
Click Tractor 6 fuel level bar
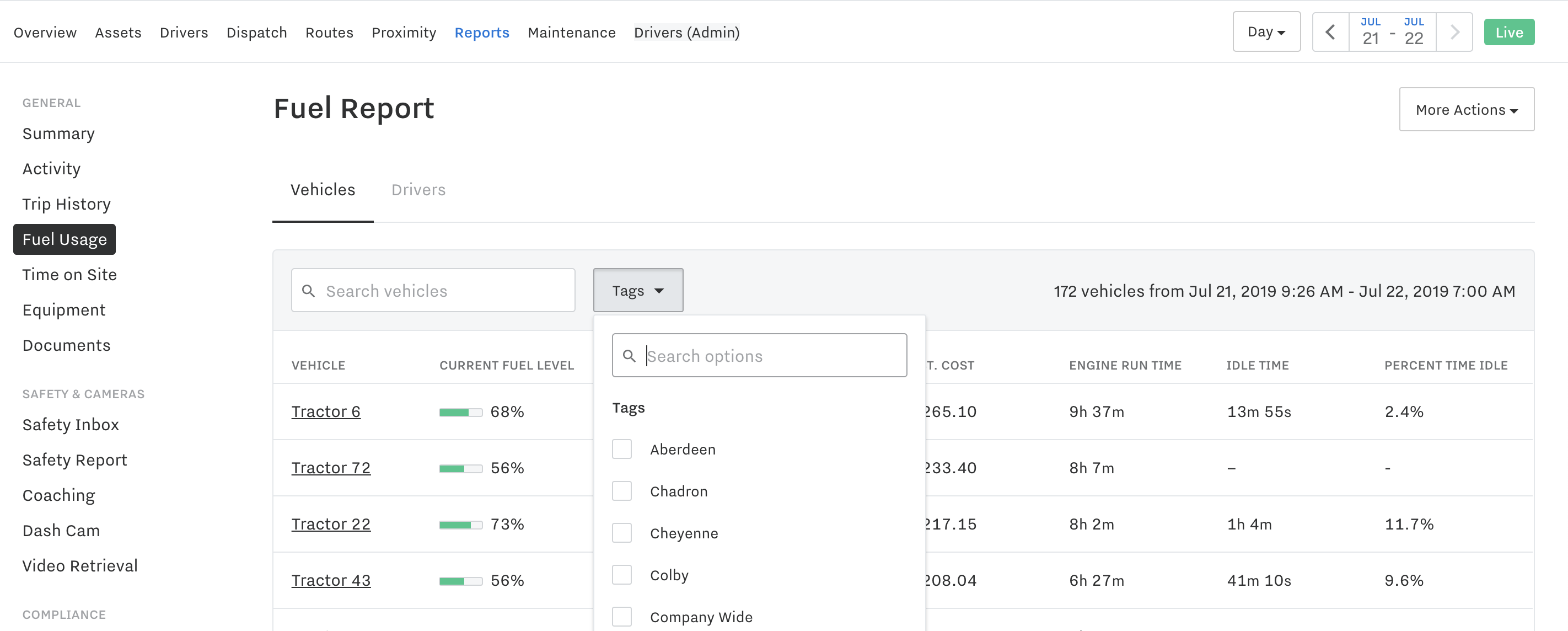point(460,413)
